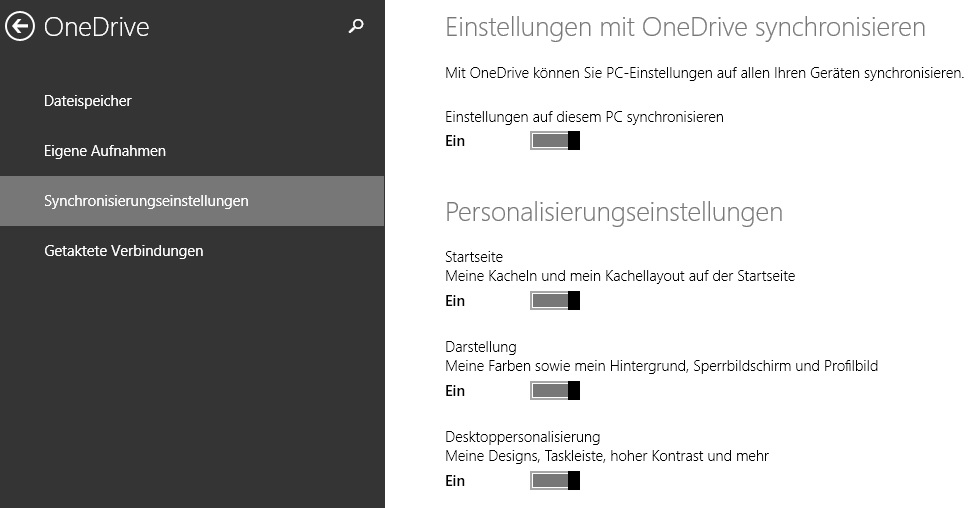The width and height of the screenshot is (977, 508).
Task: Toggle Einstellungen auf diesem PC synchronisieren switch
Action: click(x=555, y=141)
